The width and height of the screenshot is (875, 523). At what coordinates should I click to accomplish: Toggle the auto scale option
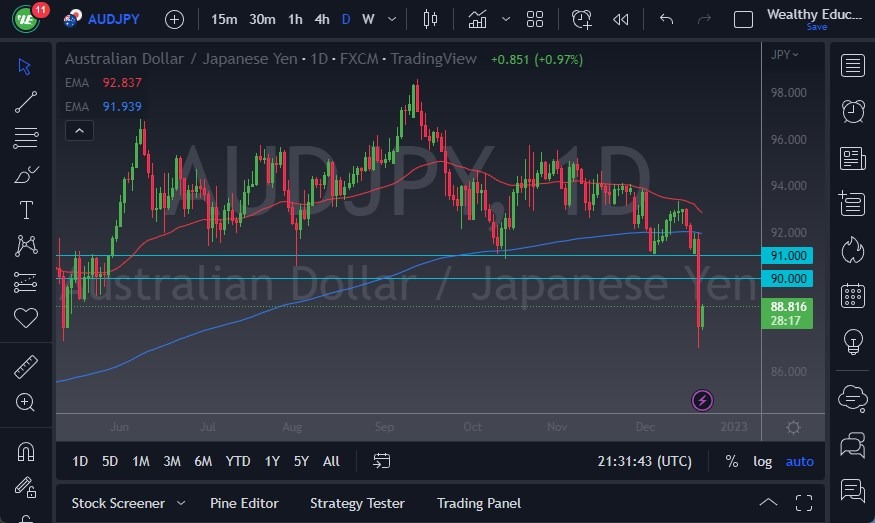click(x=800, y=461)
